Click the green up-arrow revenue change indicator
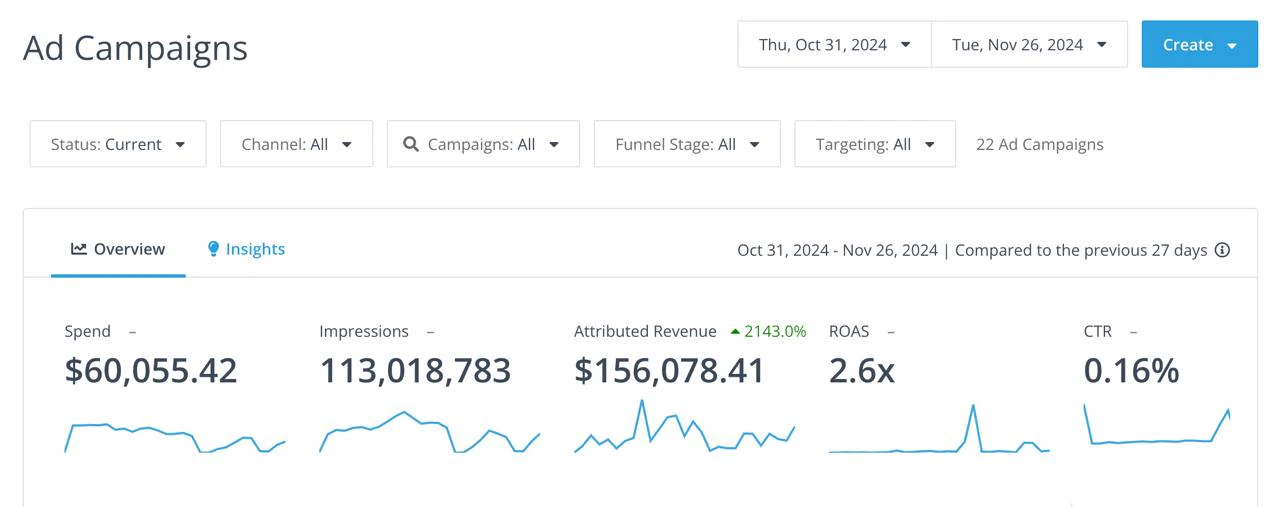 click(736, 331)
